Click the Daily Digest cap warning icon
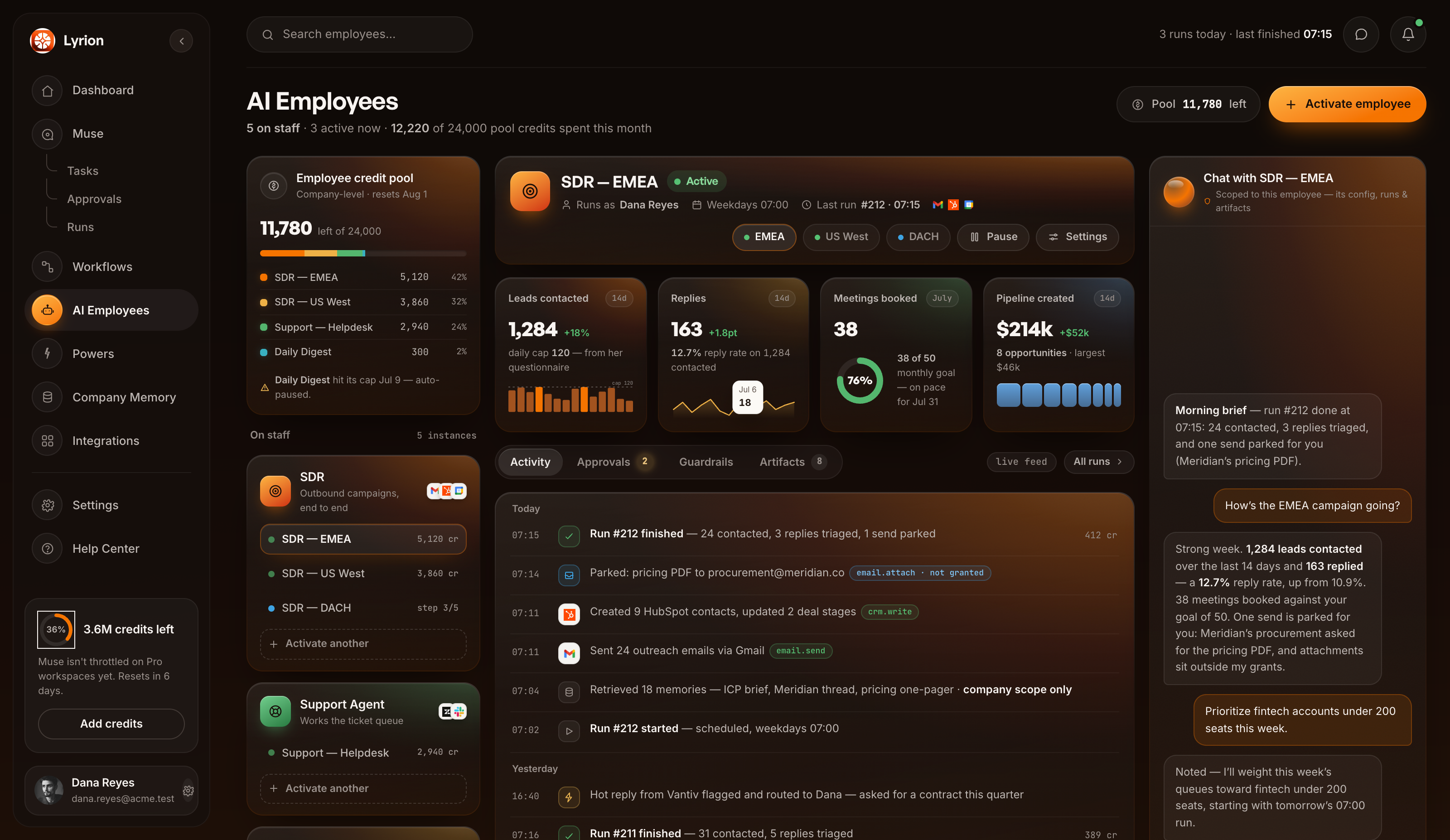 [265, 388]
